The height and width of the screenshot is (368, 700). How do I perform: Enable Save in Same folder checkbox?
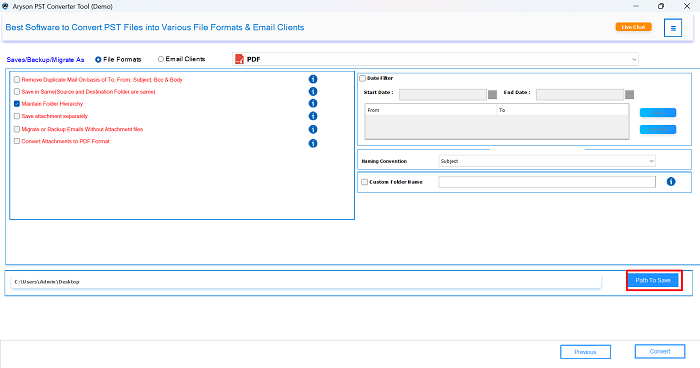[x=17, y=92]
